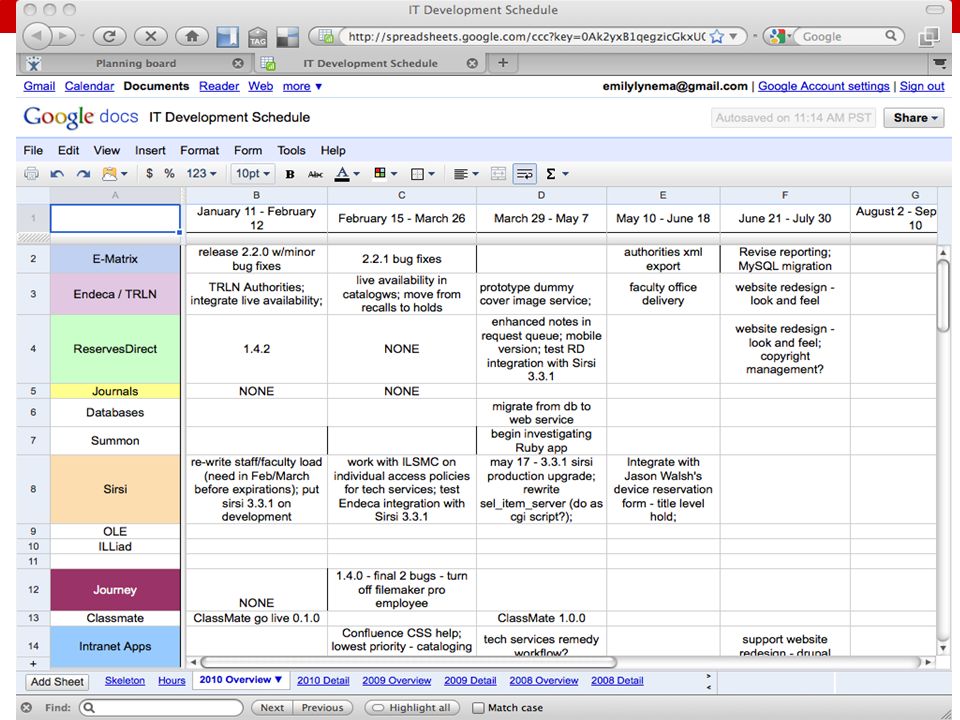Viewport: 960px width, 720px height.
Task: Format cells as percent
Action: pyautogui.click(x=170, y=174)
